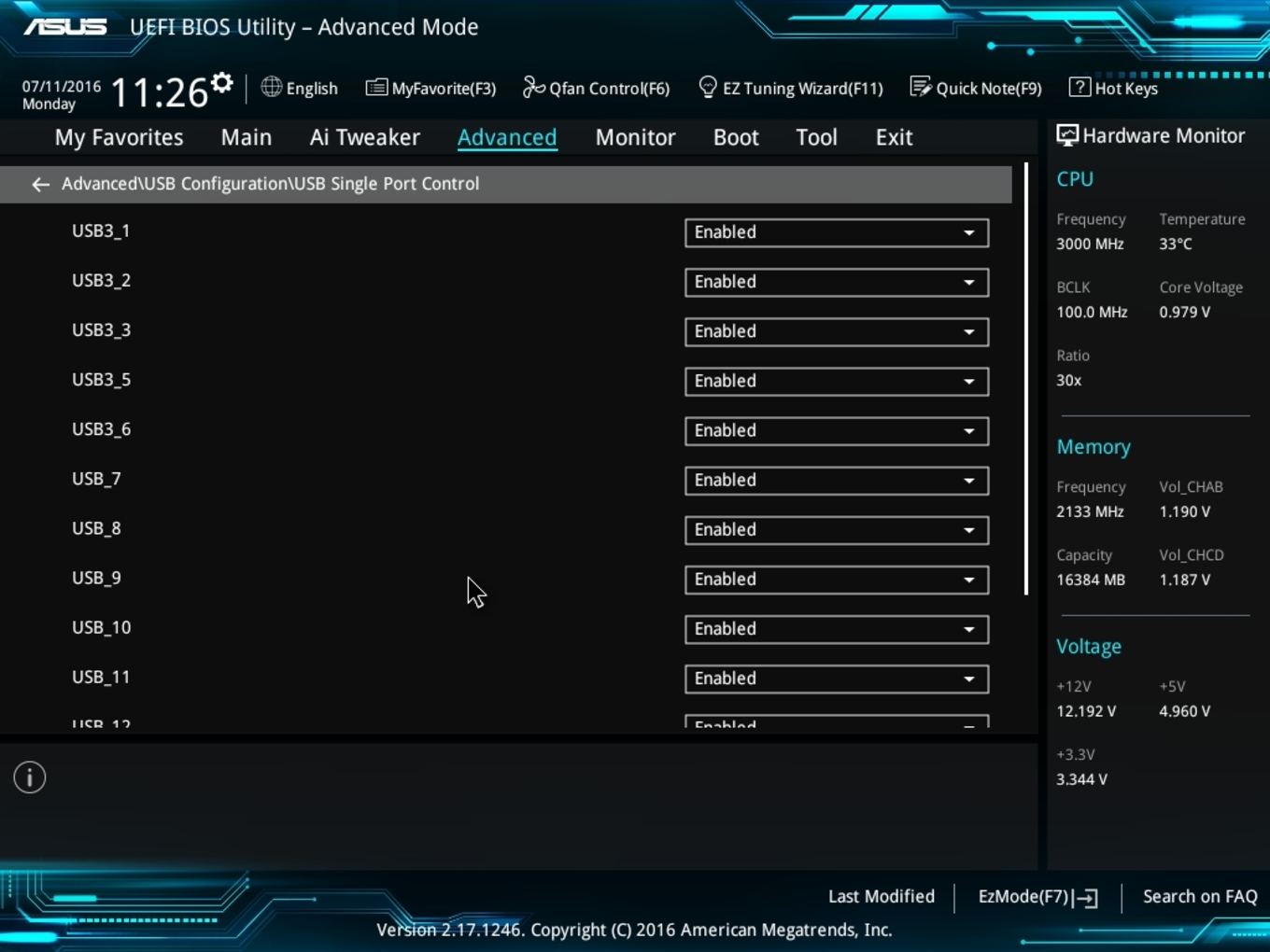Select the USB_9 row label
The height and width of the screenshot is (952, 1270).
pyautogui.click(x=96, y=578)
